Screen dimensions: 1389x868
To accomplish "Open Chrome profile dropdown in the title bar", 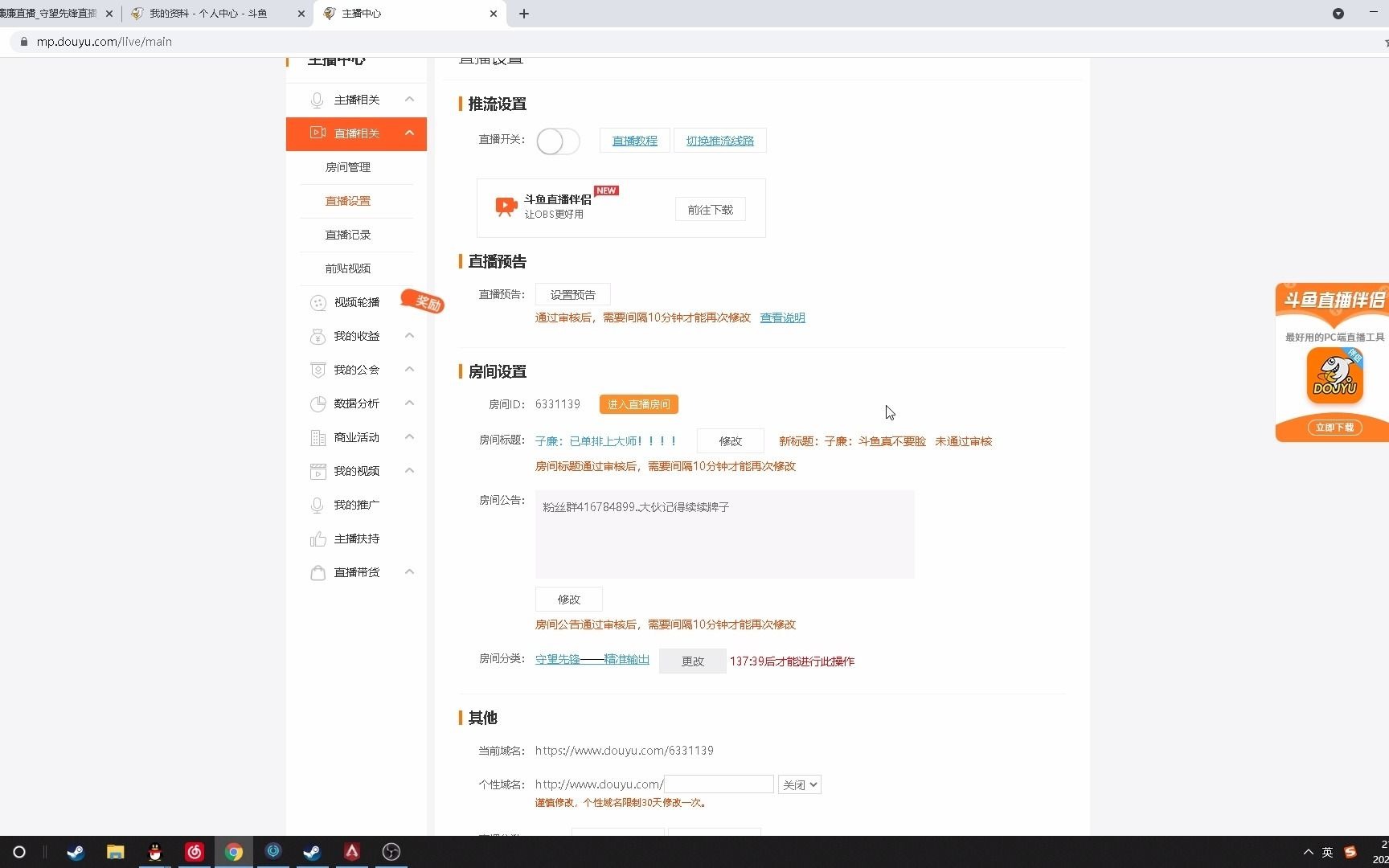I will pyautogui.click(x=1338, y=14).
